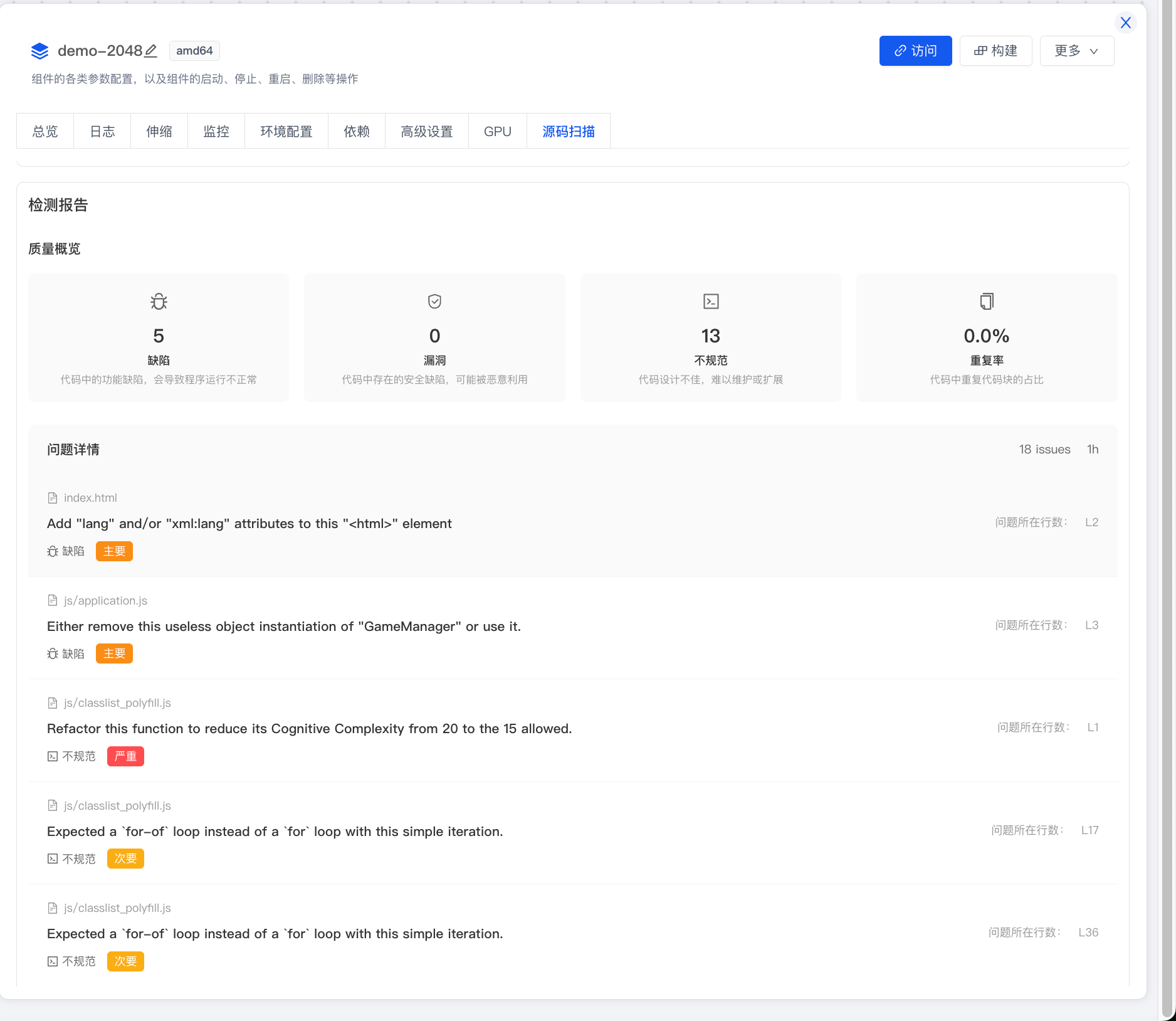The height and width of the screenshot is (1021, 1176).
Task: Click the page's vertical scrollbar
Action: (1168, 502)
